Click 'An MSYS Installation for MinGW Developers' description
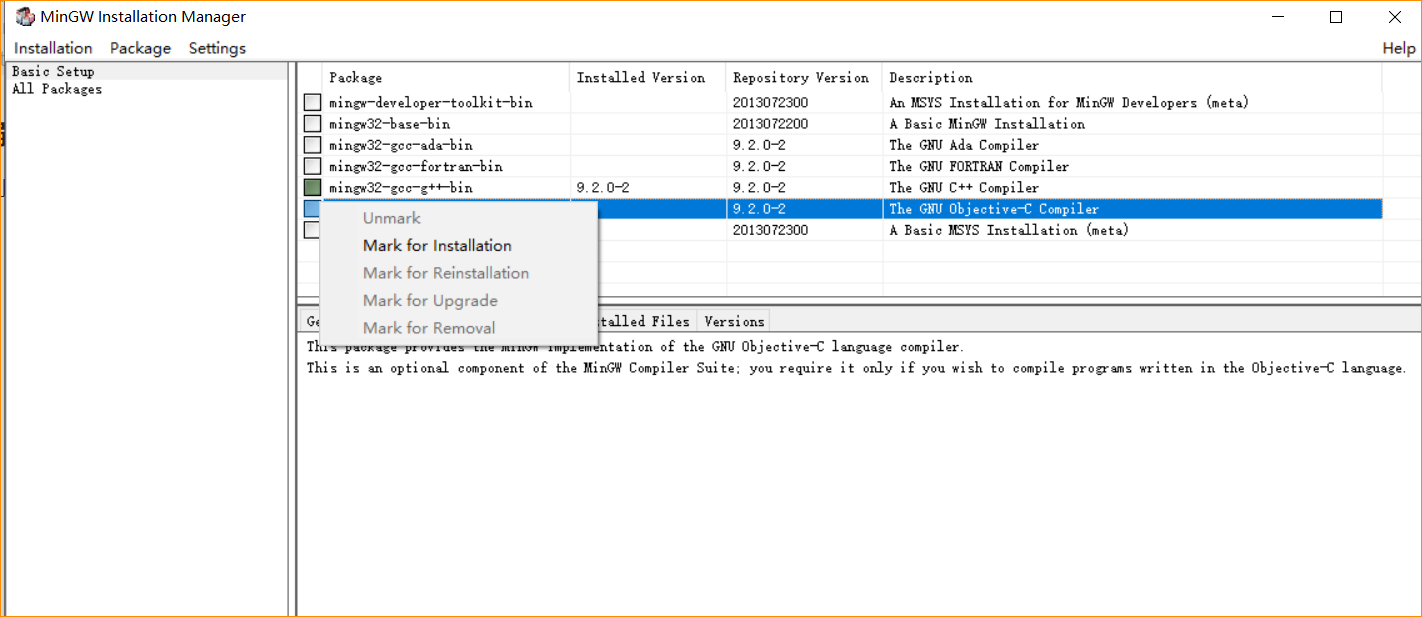1422x617 pixels. point(1069,103)
